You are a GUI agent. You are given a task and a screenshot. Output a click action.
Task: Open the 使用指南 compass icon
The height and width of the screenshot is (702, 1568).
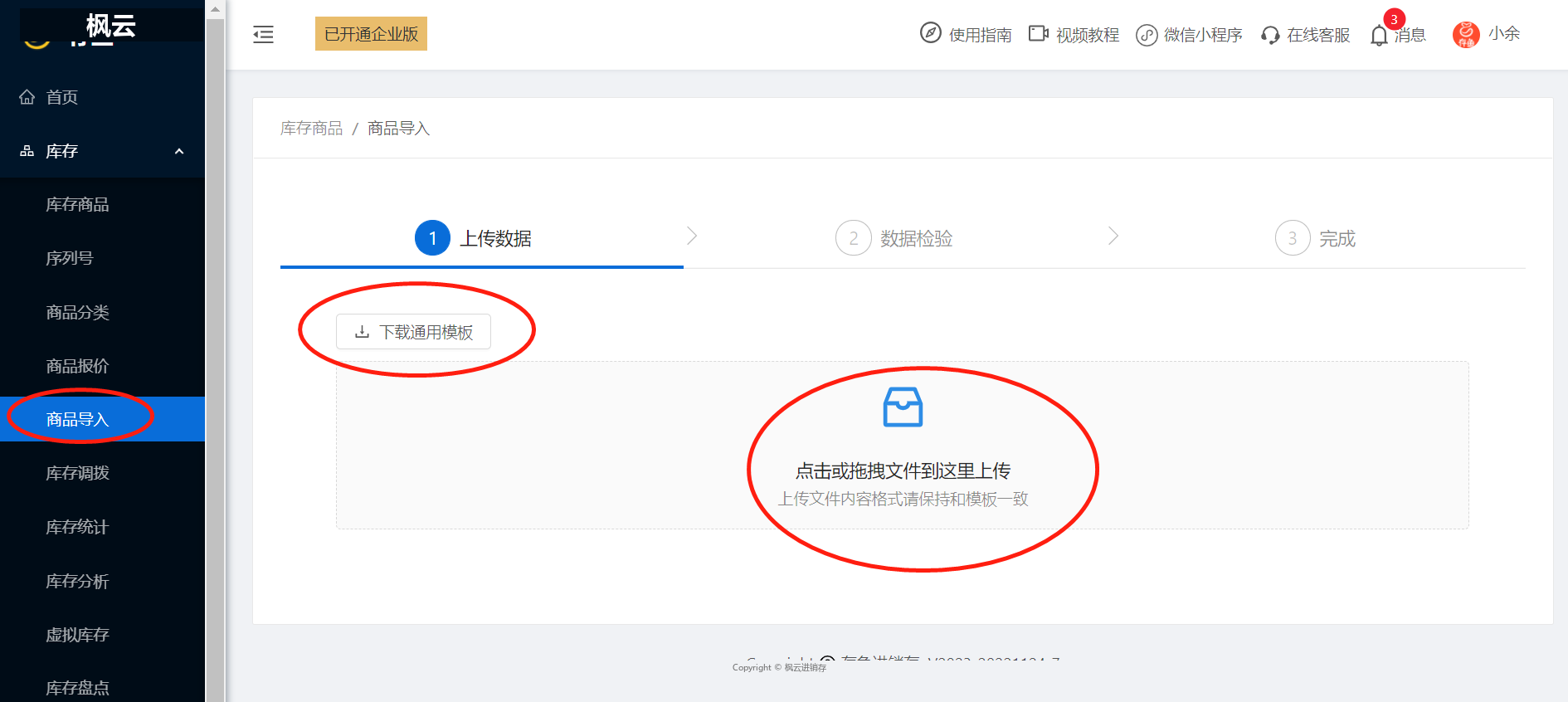[x=931, y=33]
